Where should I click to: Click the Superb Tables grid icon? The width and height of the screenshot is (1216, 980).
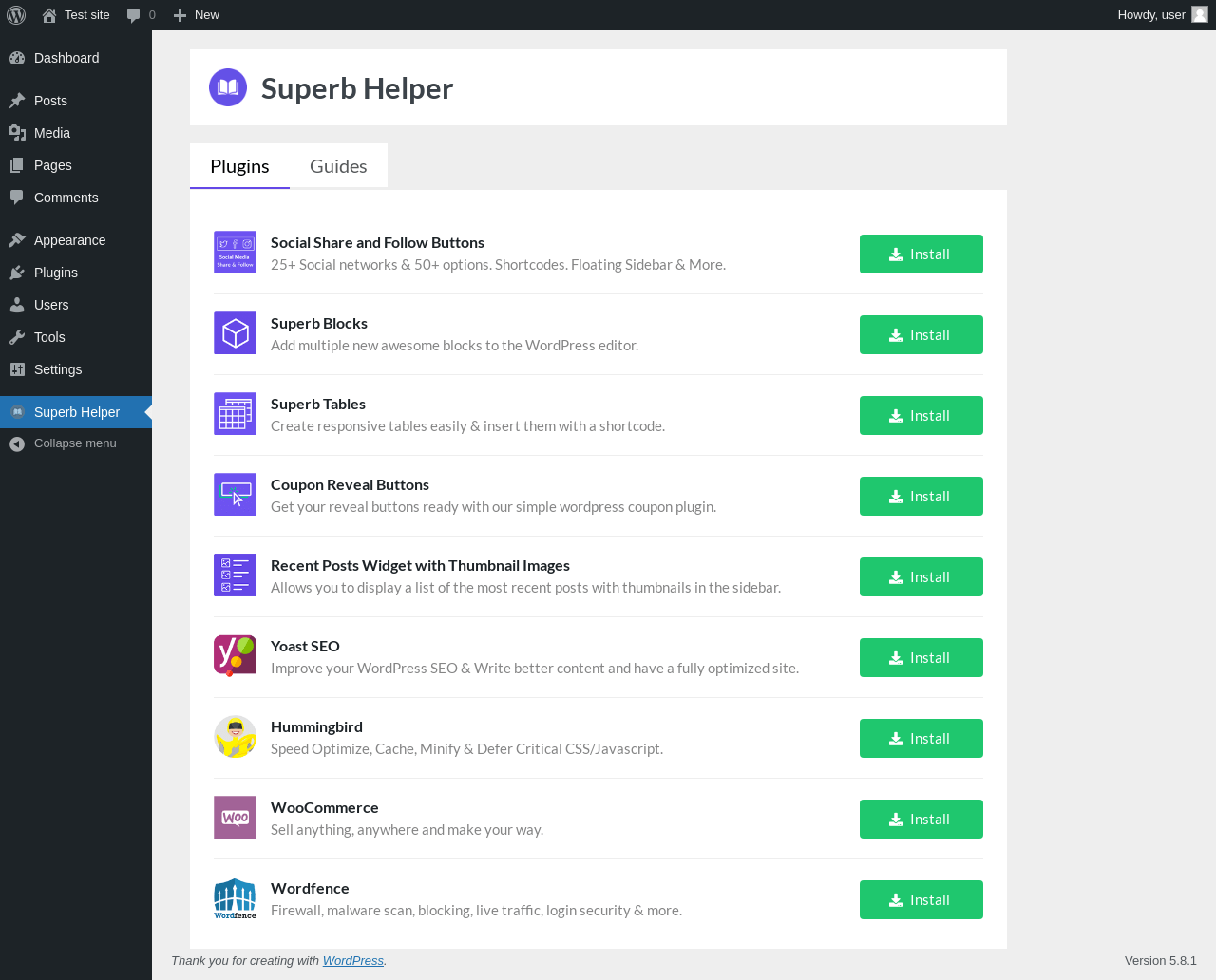(235, 414)
